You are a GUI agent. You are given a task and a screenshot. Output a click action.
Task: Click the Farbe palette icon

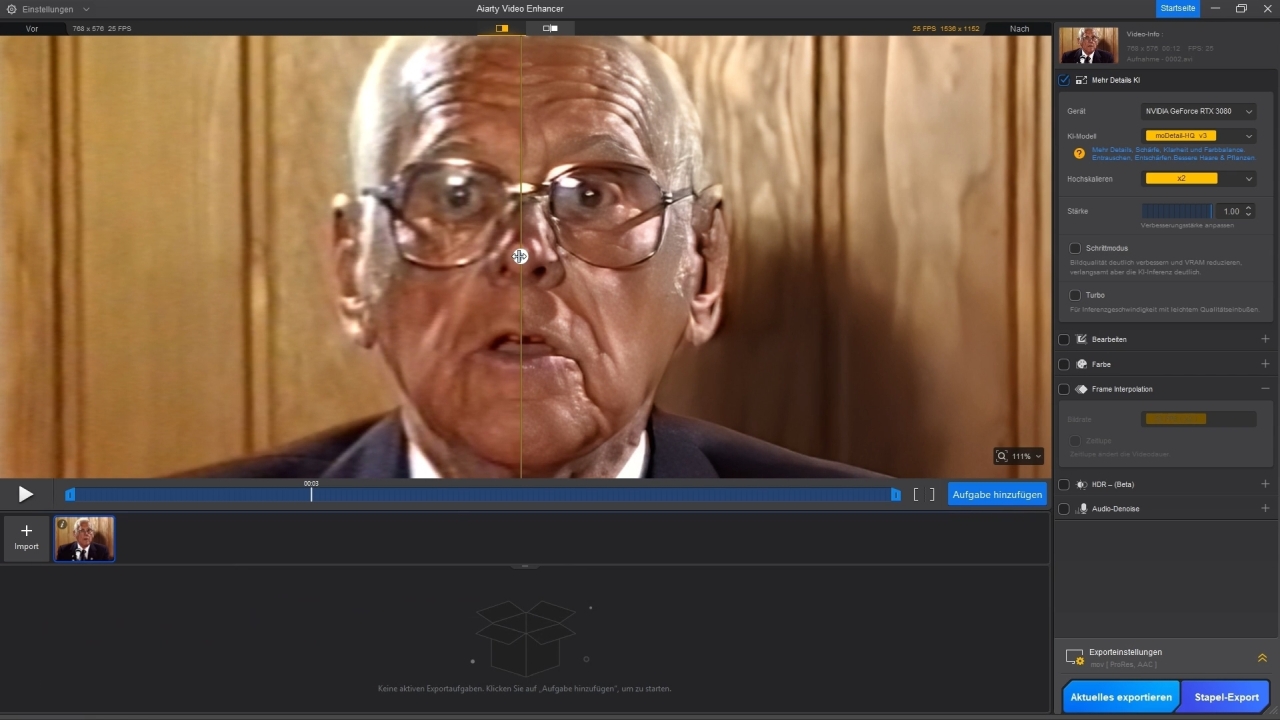click(x=1081, y=364)
